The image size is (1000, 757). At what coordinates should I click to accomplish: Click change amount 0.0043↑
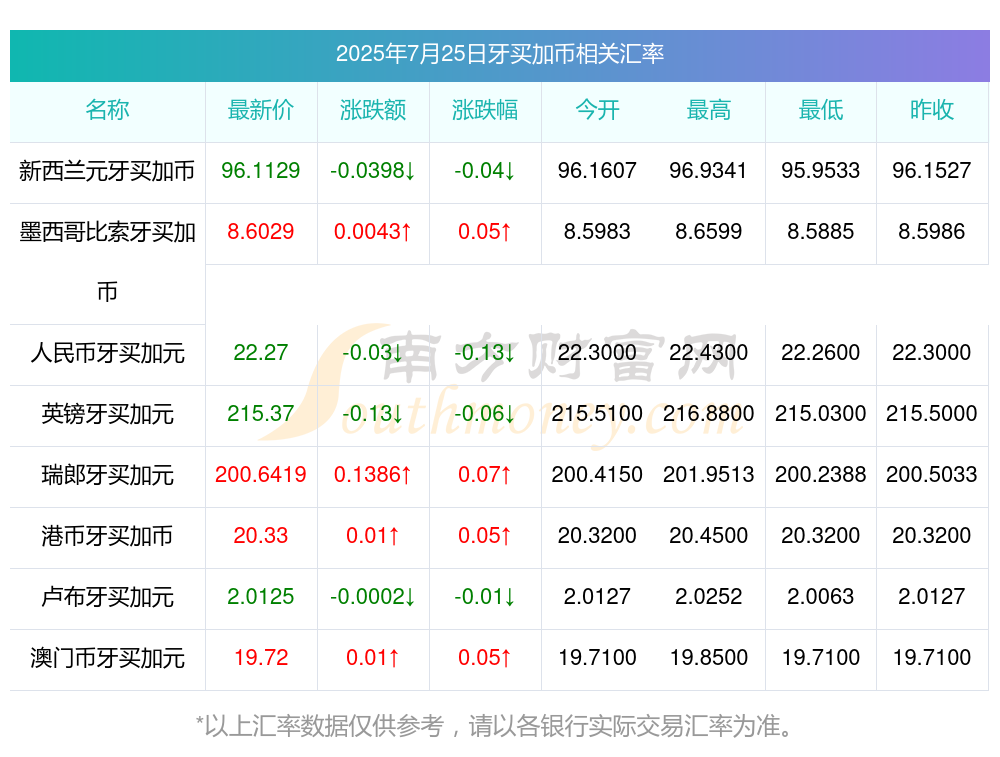coord(373,232)
